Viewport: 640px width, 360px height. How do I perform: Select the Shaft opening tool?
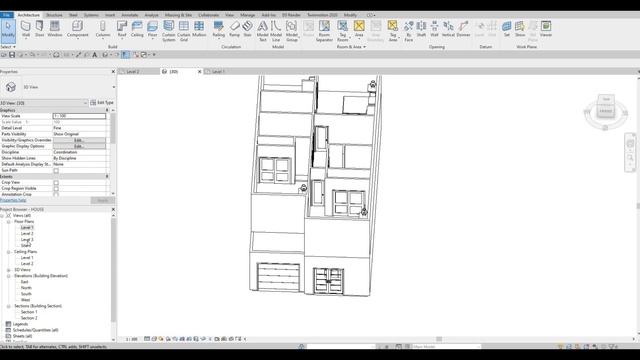[x=421, y=29]
